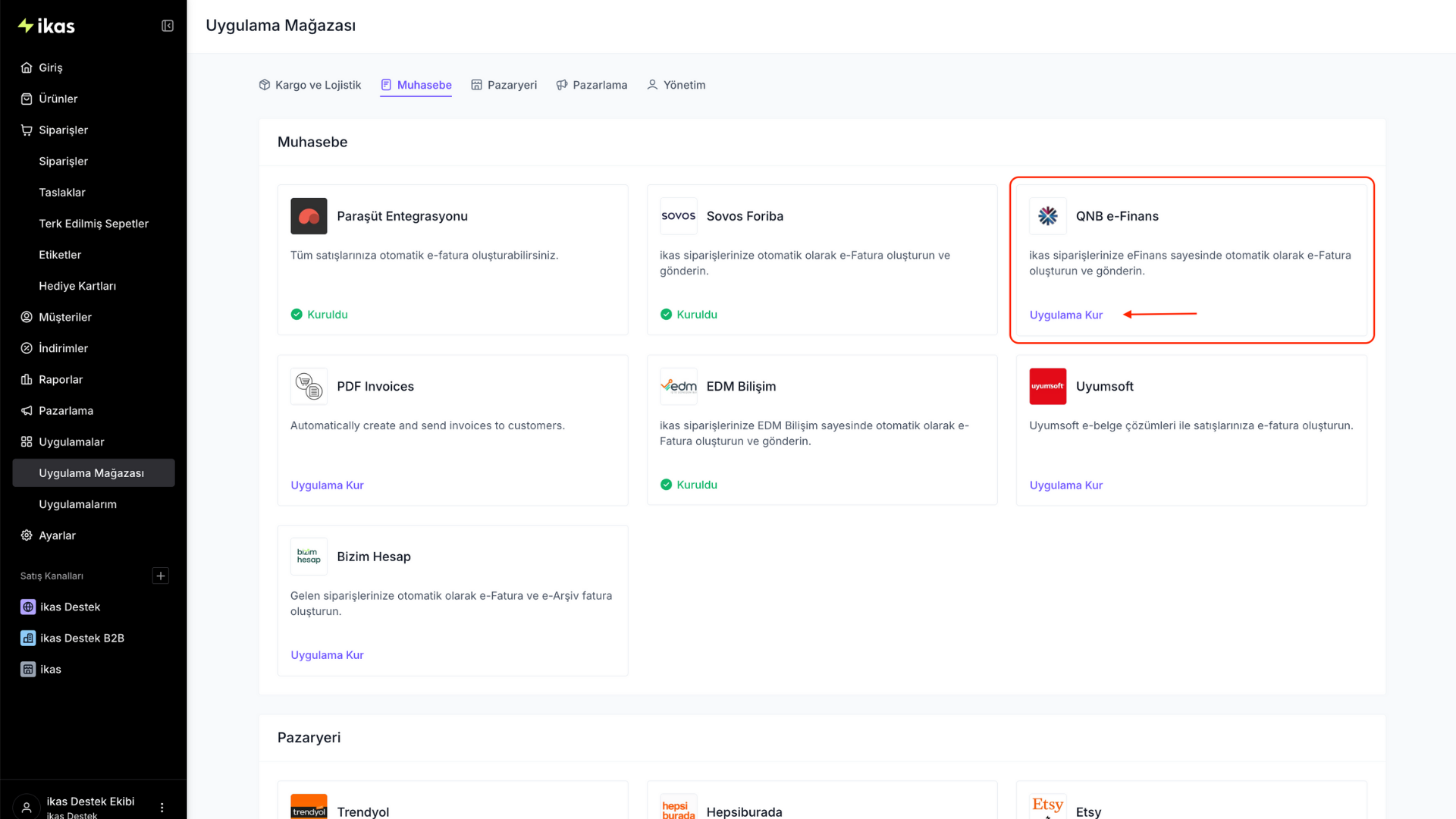Click Kuruldu status on EDM Bilişim
The width and height of the screenshot is (1456, 819).
click(689, 485)
